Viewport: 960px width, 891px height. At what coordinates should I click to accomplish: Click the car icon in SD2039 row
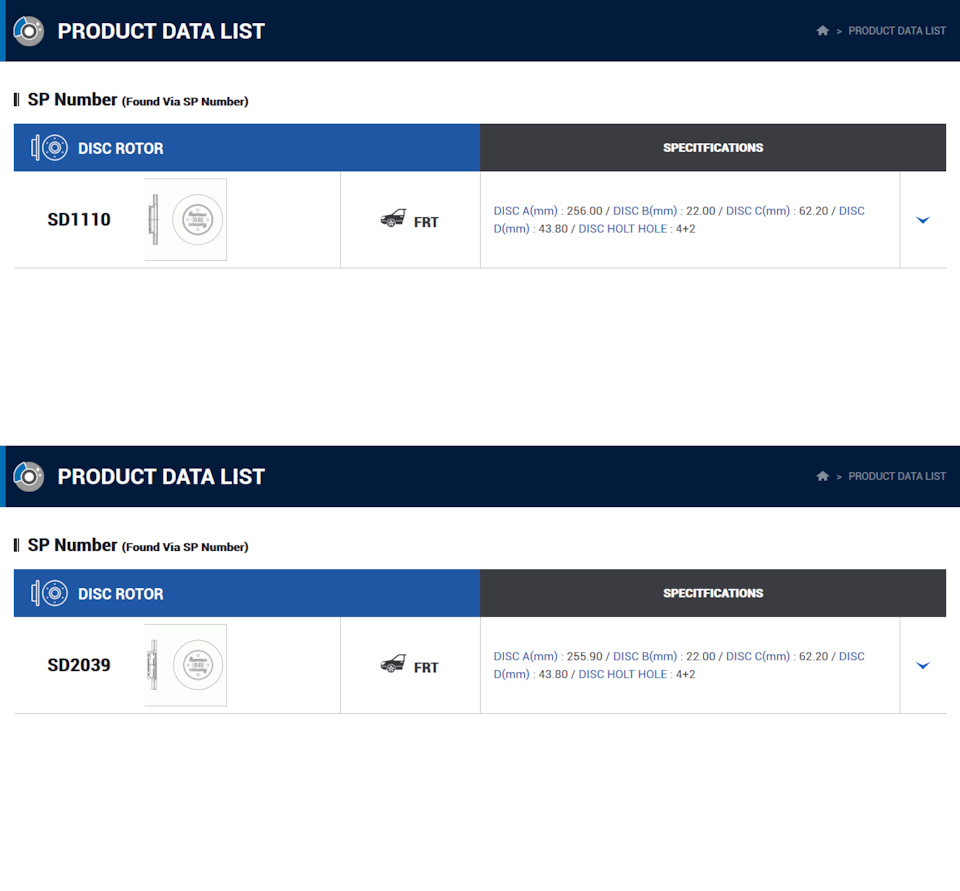coord(392,664)
